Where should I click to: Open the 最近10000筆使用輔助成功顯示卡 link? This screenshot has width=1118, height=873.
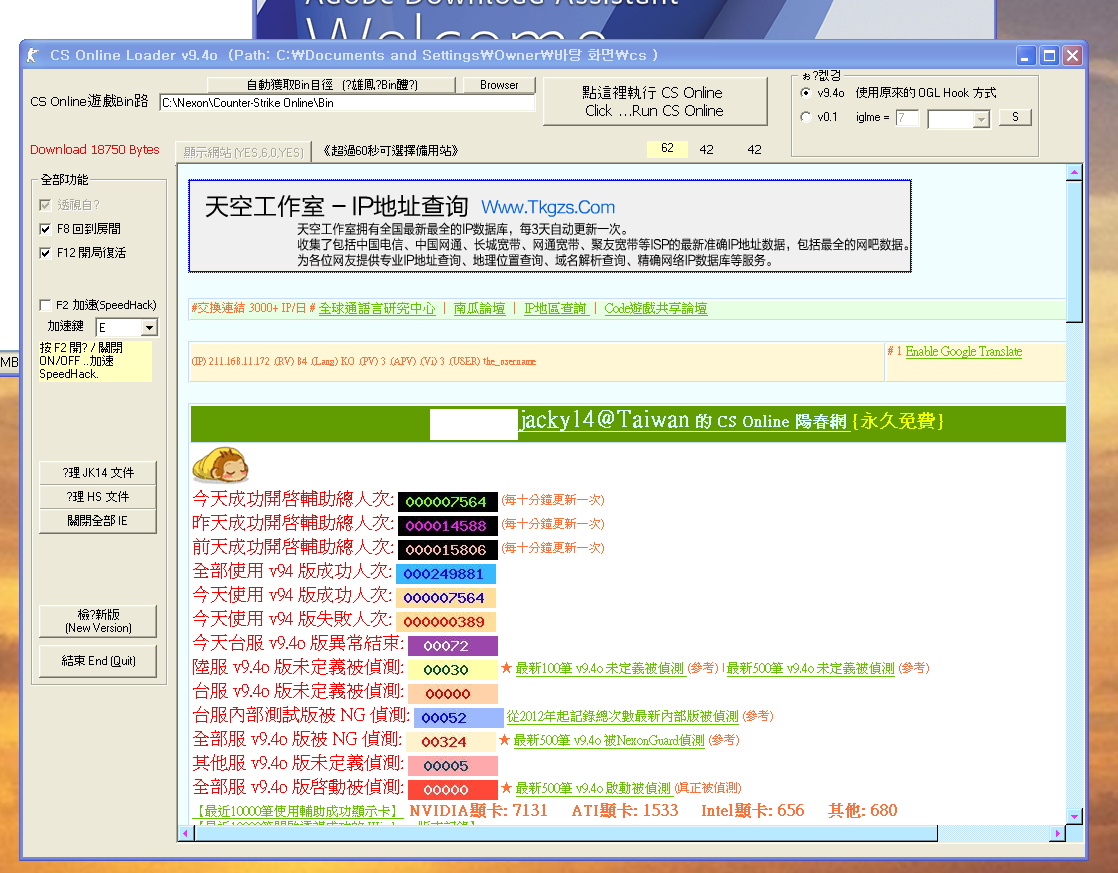297,811
